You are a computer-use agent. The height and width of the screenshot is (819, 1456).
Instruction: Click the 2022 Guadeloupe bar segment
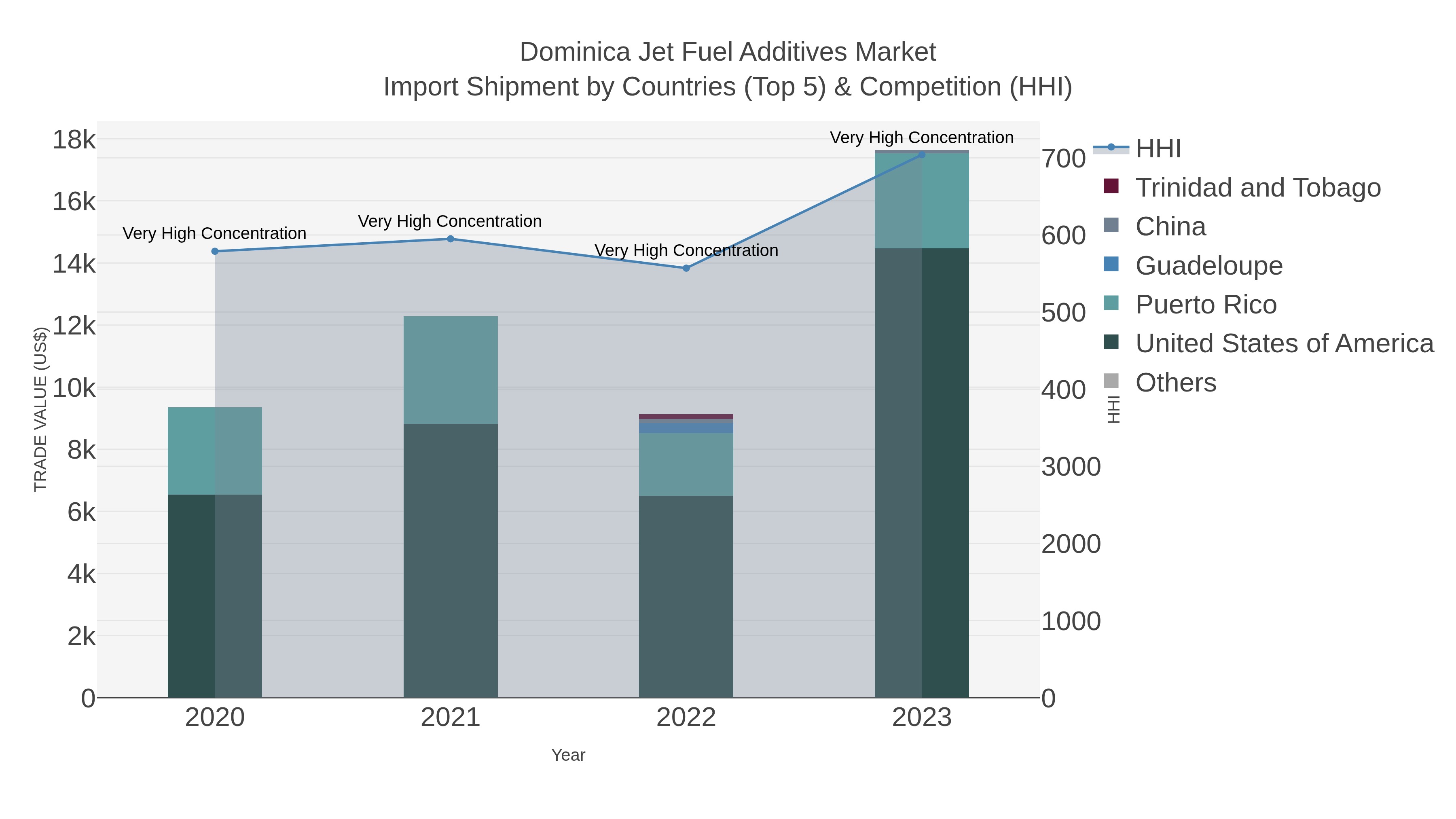click(x=686, y=428)
